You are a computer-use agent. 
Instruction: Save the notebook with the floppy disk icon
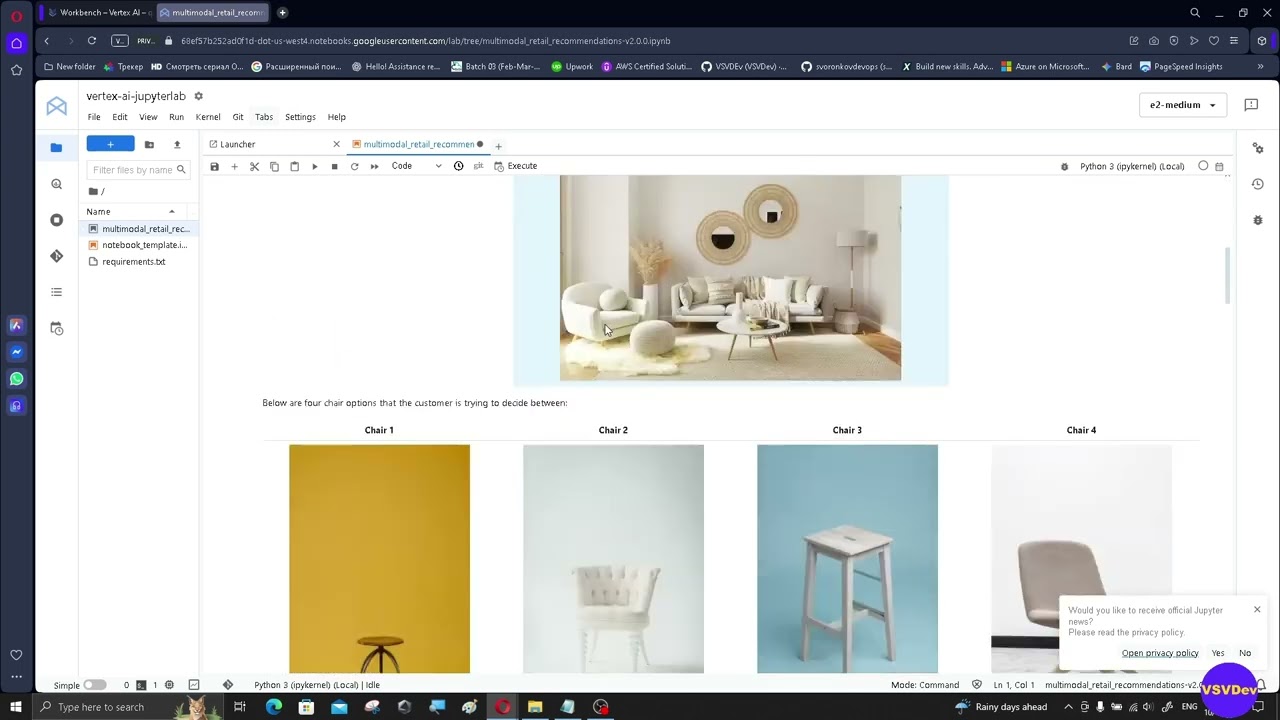pyautogui.click(x=214, y=166)
